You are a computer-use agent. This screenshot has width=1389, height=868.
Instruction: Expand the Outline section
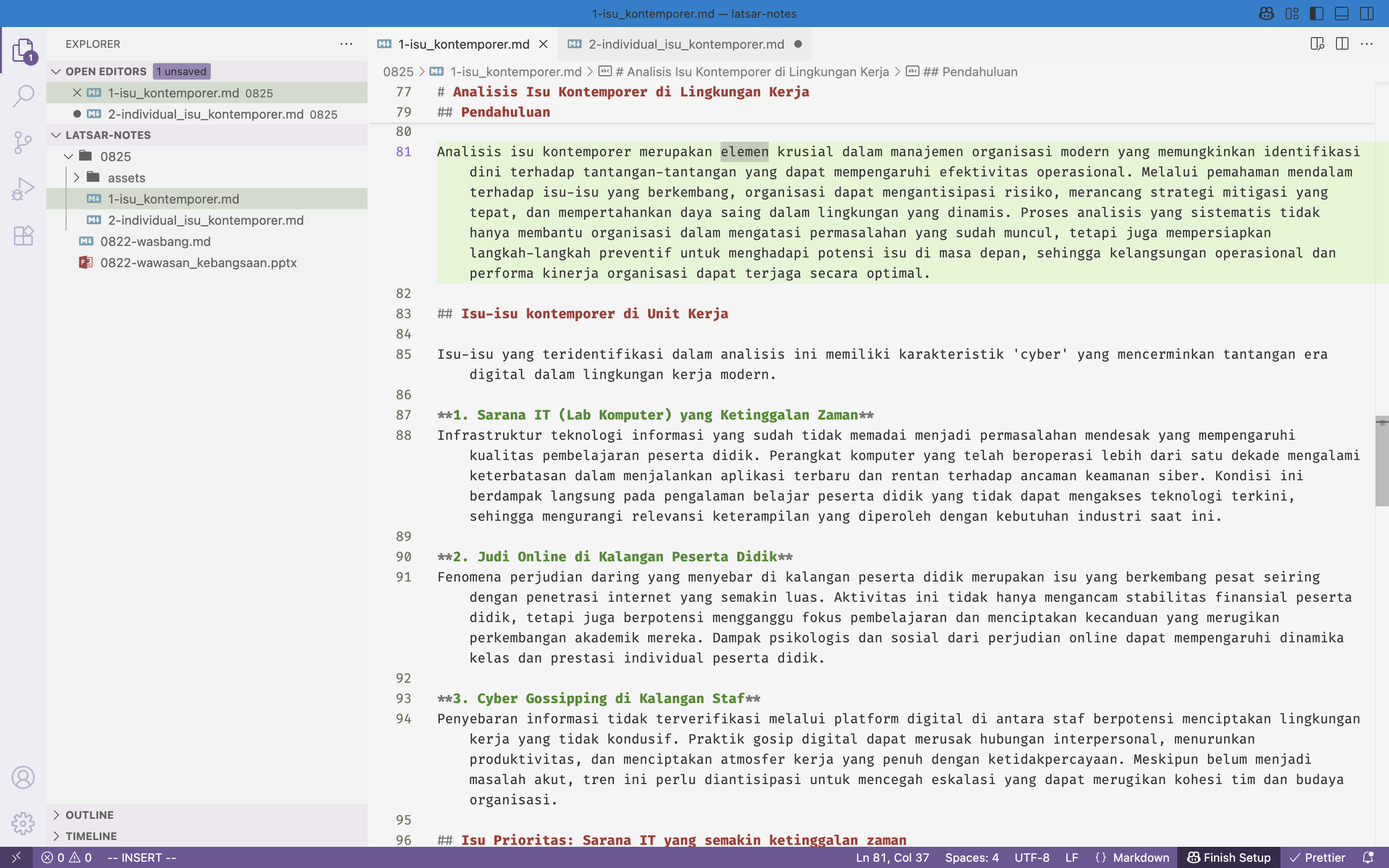coord(90,814)
